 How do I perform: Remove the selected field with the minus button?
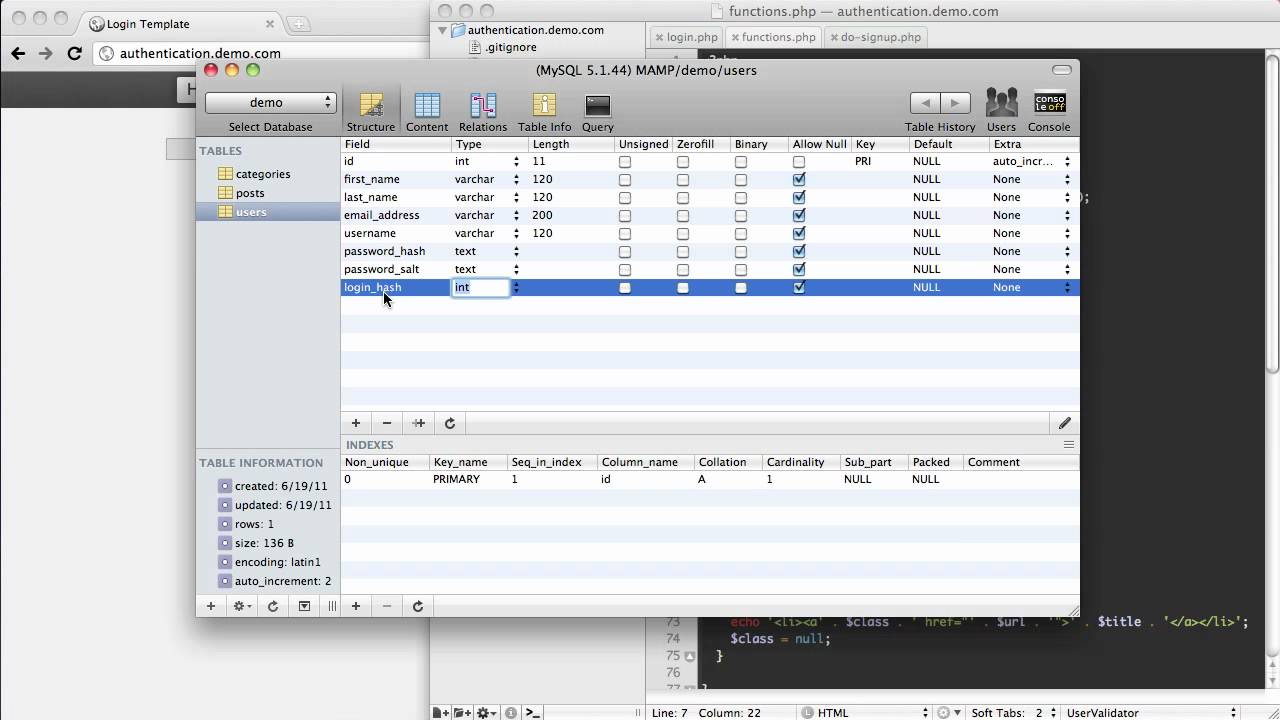tap(387, 423)
